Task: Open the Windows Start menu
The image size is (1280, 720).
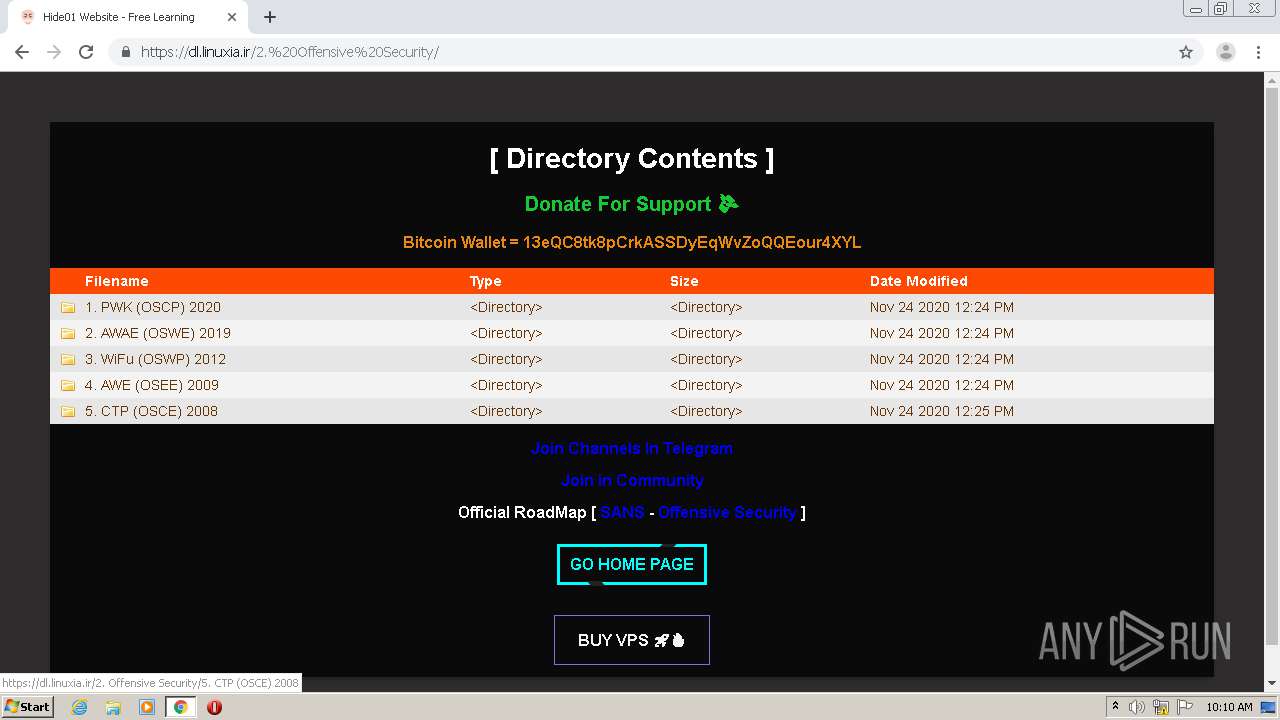Action: (27, 706)
